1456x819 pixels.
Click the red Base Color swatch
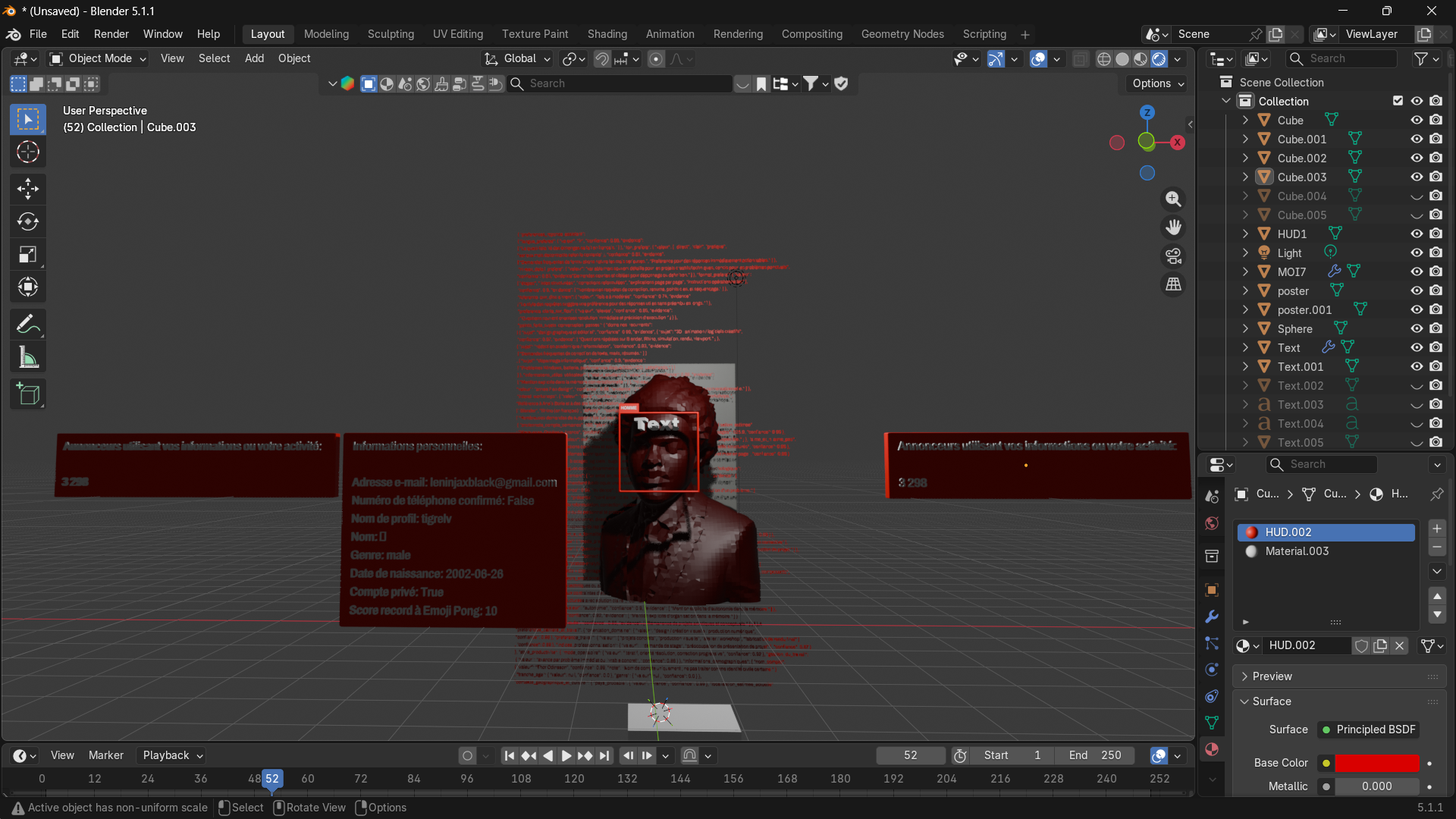[1376, 763]
